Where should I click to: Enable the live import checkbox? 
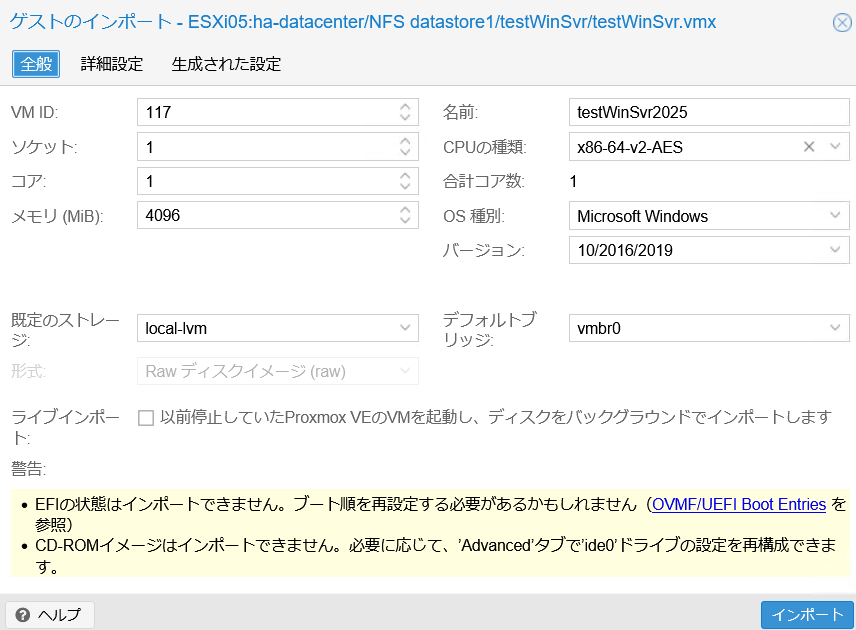[146, 418]
